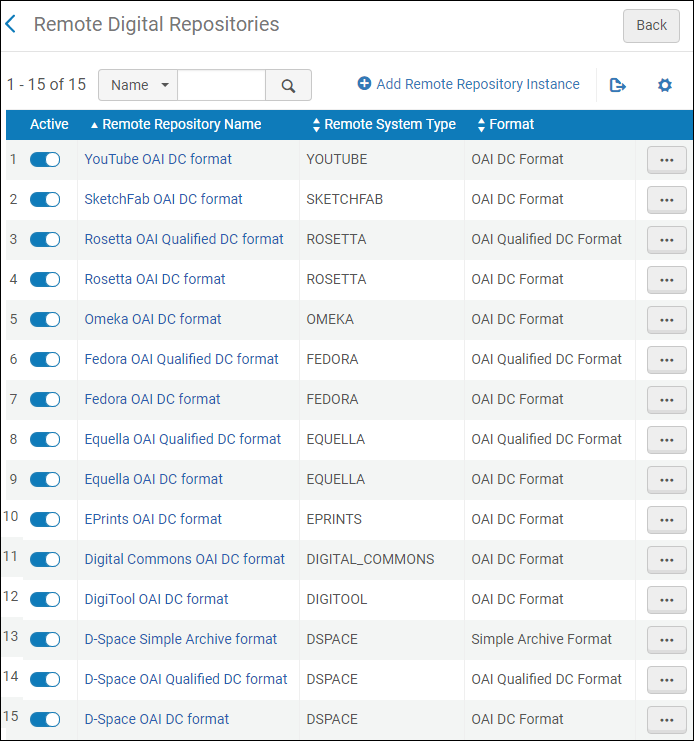Toggle Active switch for SketchFab OAI DC format

coord(45,199)
